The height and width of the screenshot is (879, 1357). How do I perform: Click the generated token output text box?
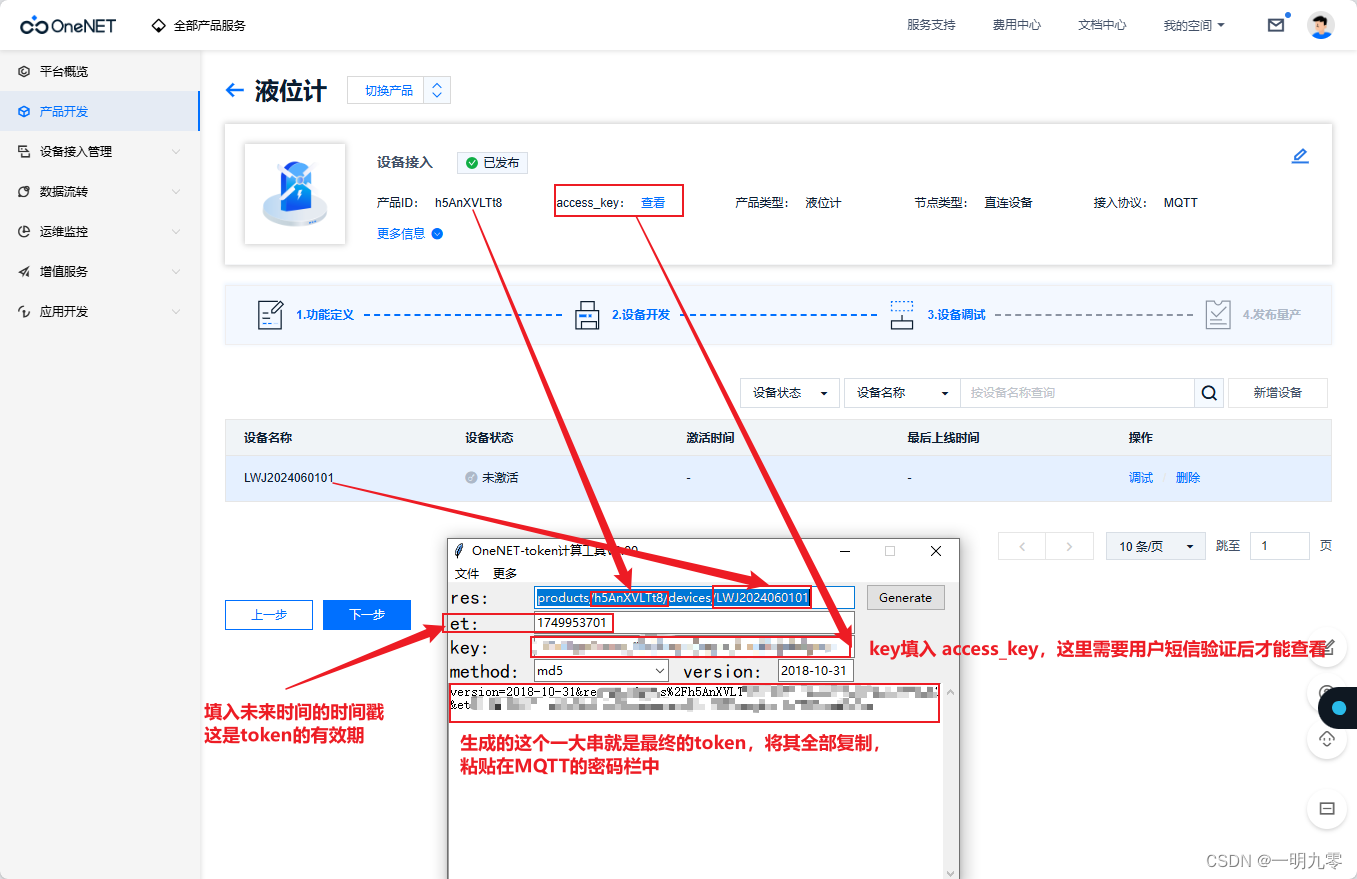(x=695, y=782)
